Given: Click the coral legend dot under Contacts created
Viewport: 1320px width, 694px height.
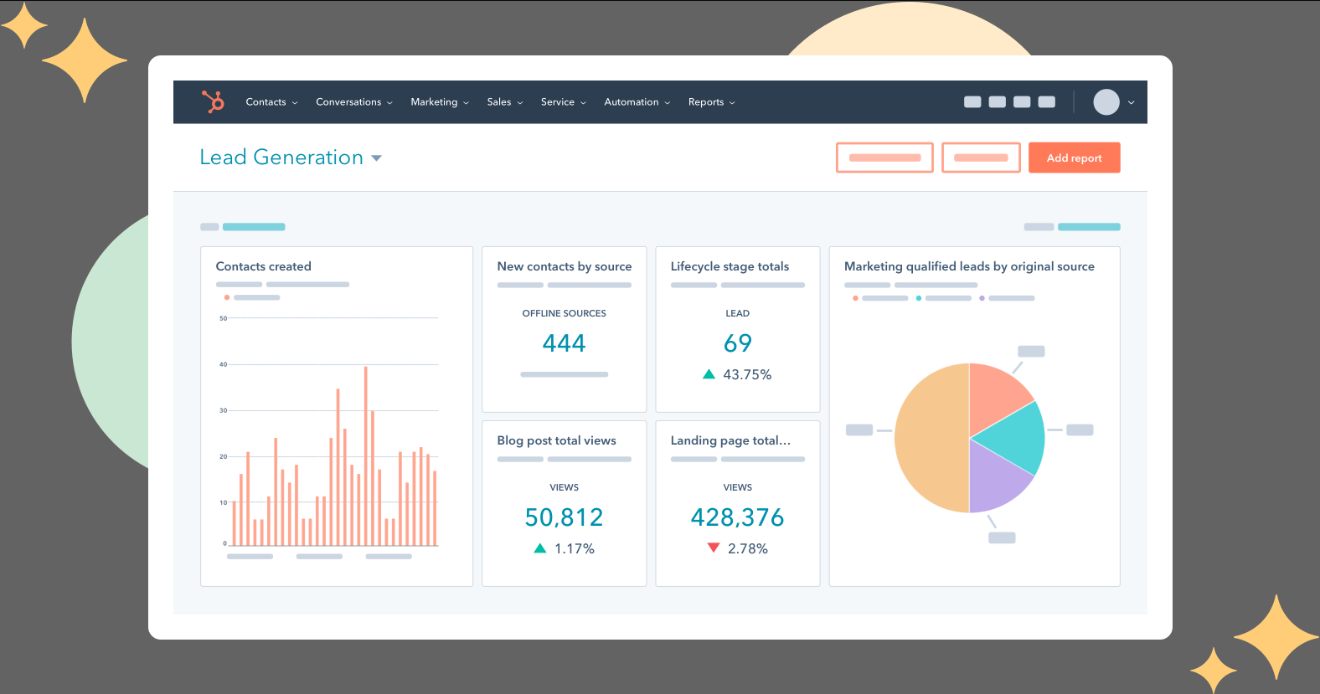Looking at the screenshot, I should click(x=227, y=297).
